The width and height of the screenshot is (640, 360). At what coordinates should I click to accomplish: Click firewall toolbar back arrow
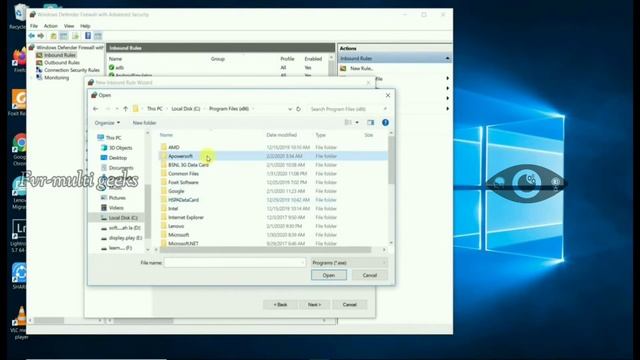[32, 36]
